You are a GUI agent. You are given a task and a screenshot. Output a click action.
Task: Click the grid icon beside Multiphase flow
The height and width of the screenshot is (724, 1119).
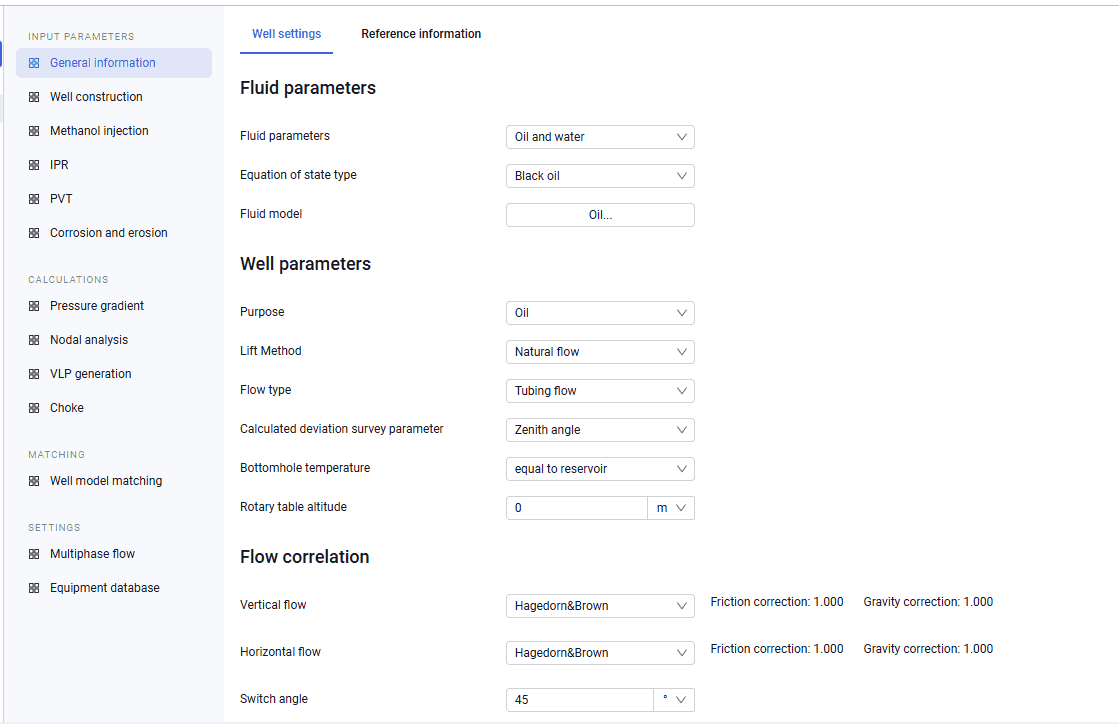[x=34, y=554]
